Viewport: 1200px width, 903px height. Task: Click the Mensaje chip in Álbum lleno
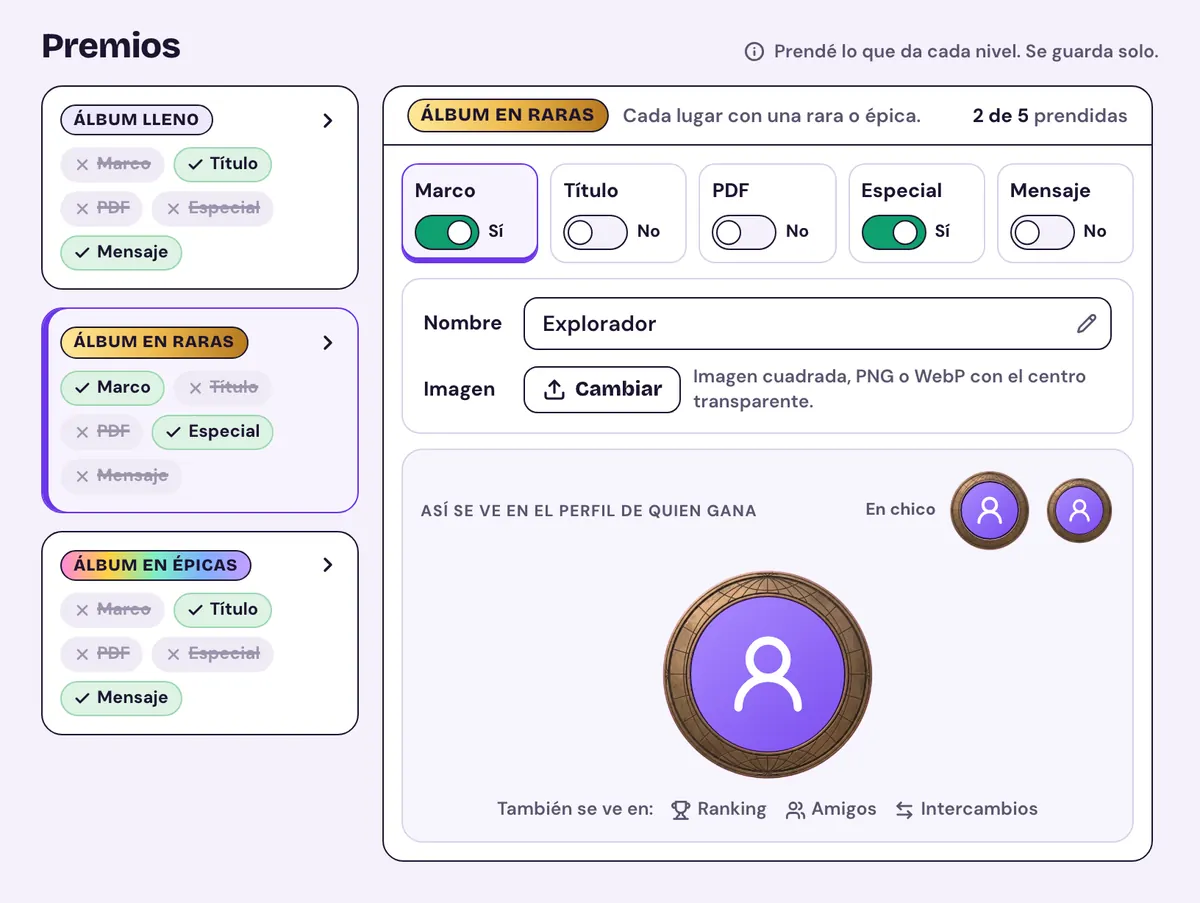click(x=121, y=252)
